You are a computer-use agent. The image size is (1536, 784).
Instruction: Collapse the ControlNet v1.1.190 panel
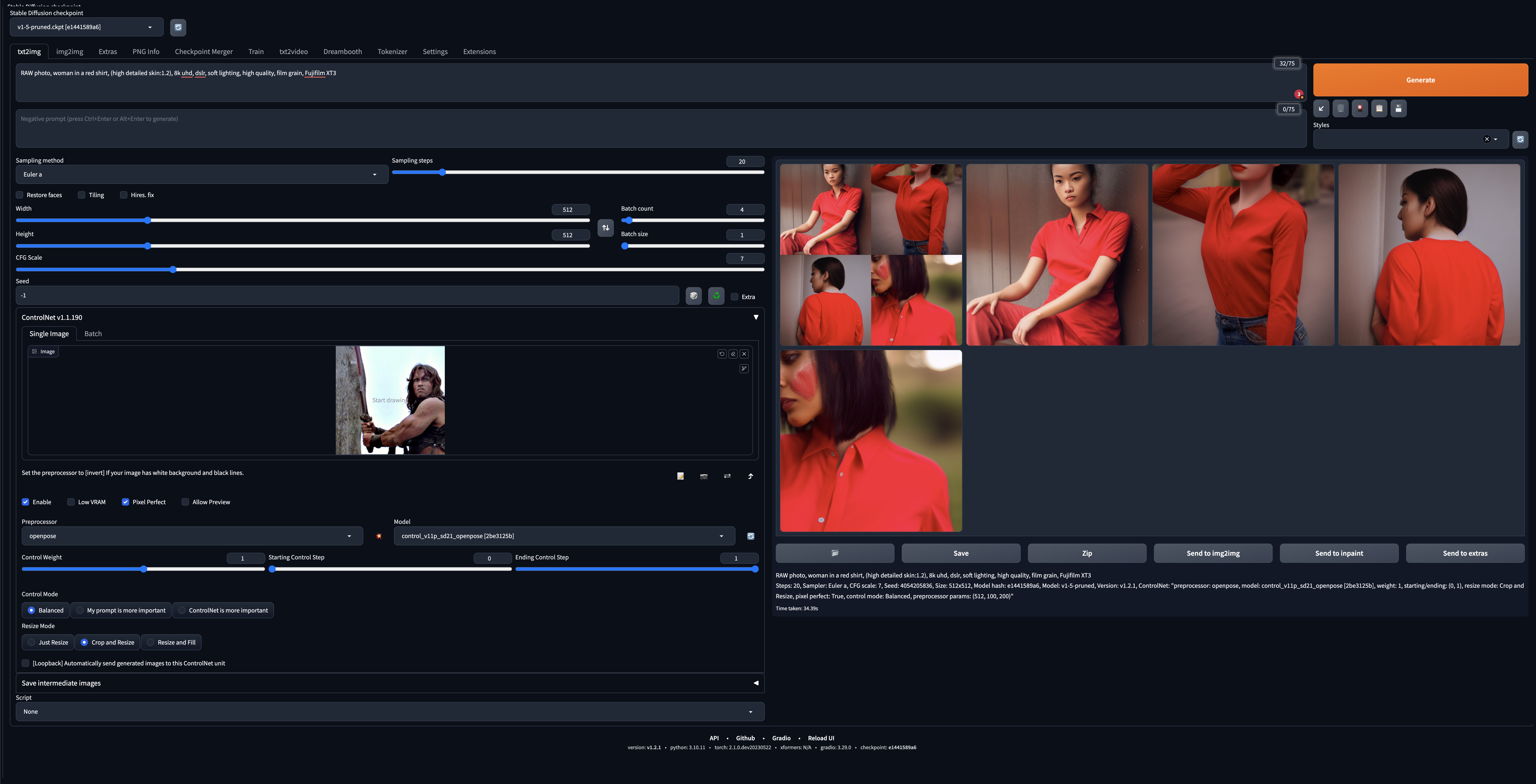click(x=755, y=317)
